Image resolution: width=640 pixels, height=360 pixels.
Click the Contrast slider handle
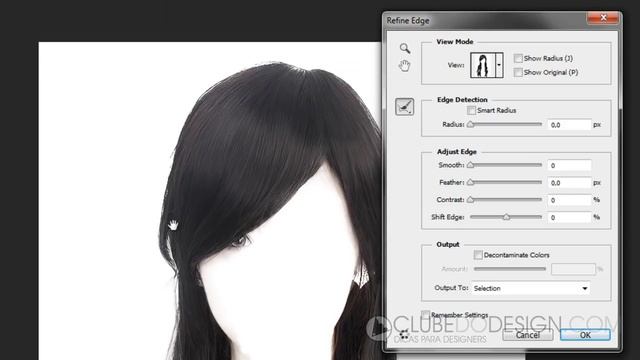[x=471, y=200]
